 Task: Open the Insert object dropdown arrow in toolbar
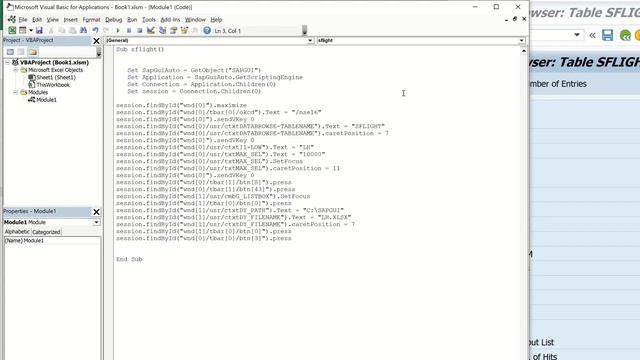pyautogui.click(x=31, y=31)
